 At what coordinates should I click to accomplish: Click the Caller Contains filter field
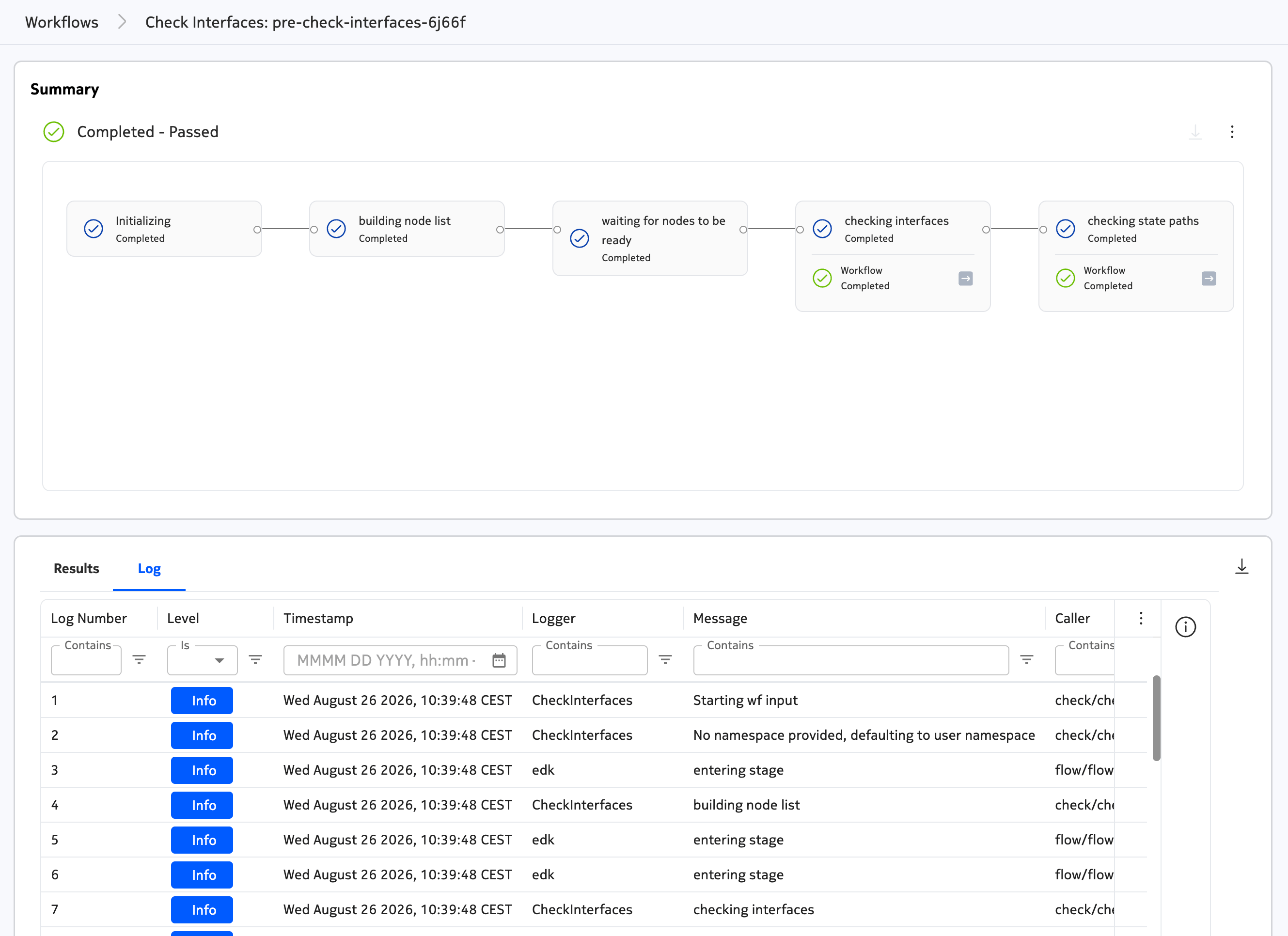[x=1084, y=660]
